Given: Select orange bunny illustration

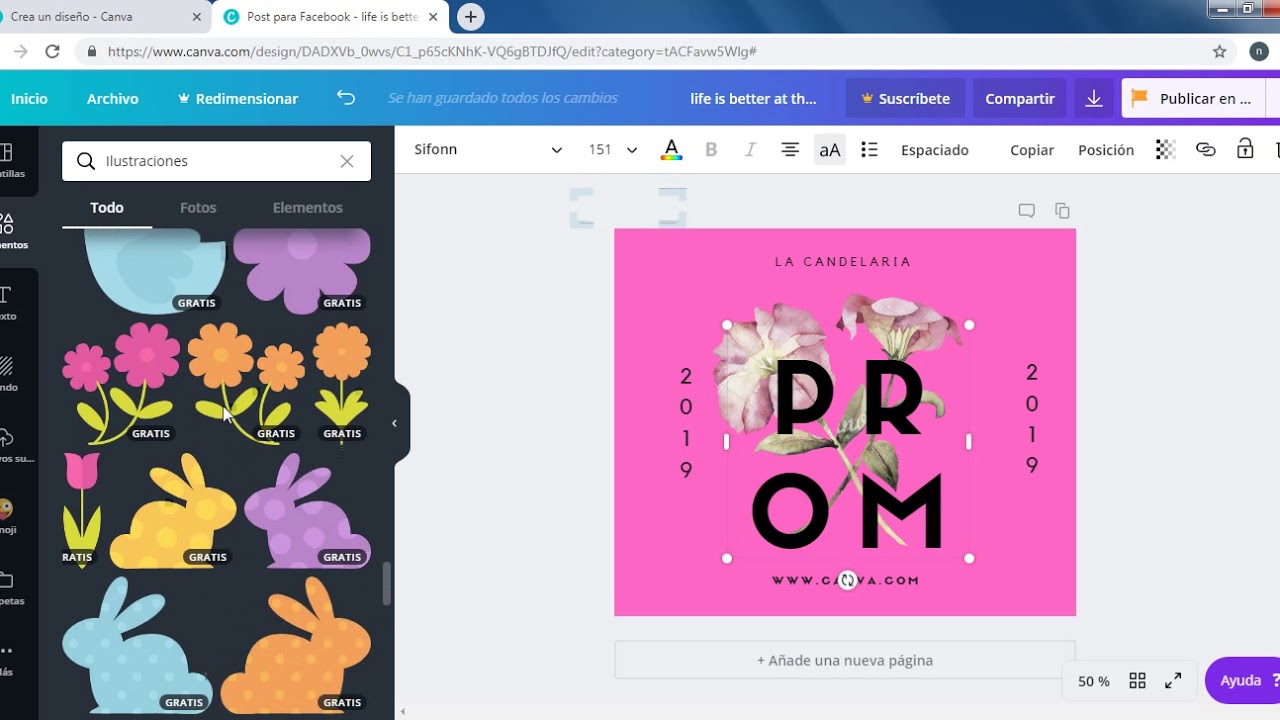Looking at the screenshot, I should coord(296,644).
